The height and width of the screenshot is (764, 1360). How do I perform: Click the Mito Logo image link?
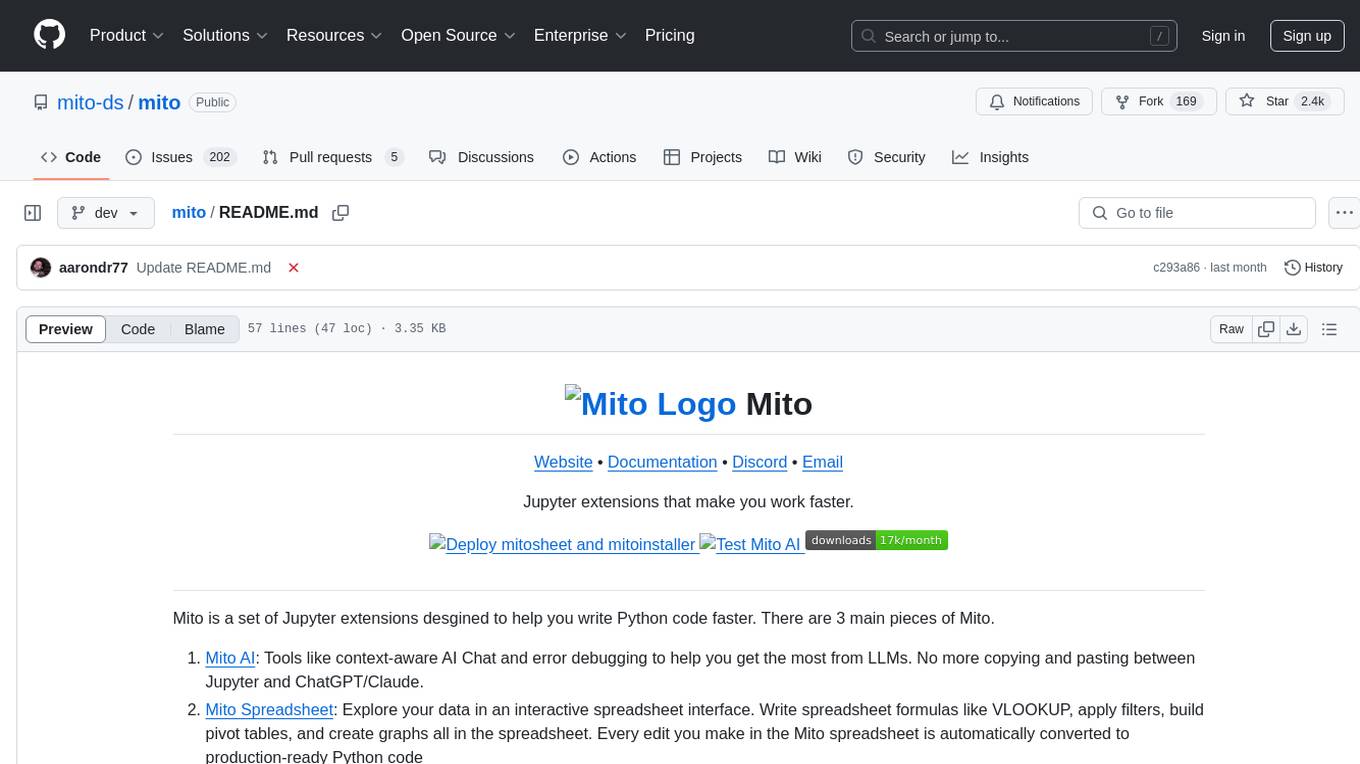[651, 403]
